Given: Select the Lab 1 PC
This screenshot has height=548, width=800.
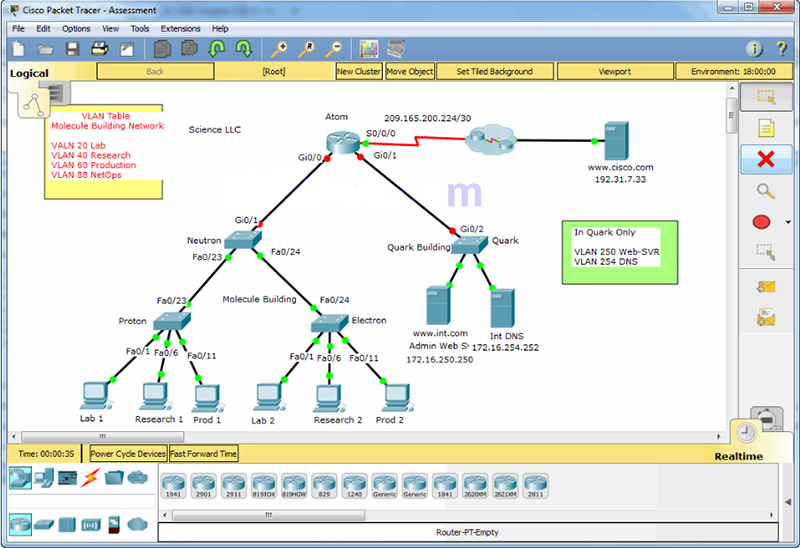Looking at the screenshot, I should 95,396.
